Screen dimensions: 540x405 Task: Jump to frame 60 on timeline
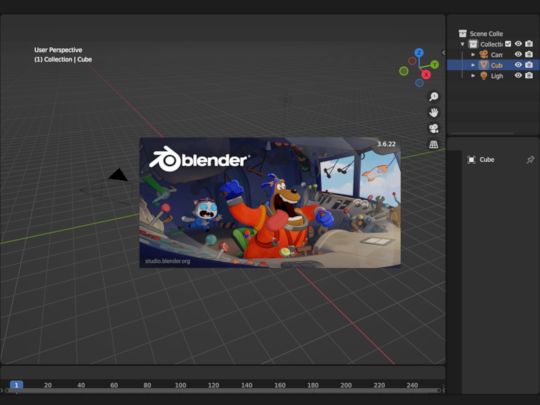coord(114,385)
